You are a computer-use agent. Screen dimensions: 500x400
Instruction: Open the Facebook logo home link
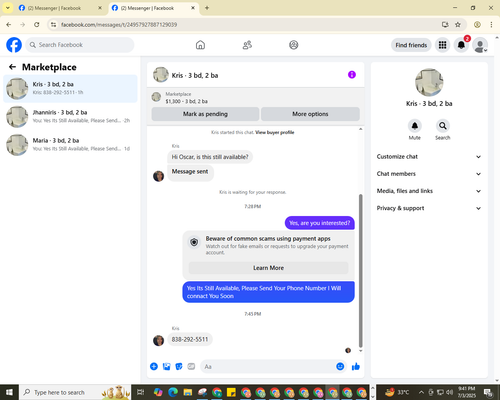[x=14, y=45]
